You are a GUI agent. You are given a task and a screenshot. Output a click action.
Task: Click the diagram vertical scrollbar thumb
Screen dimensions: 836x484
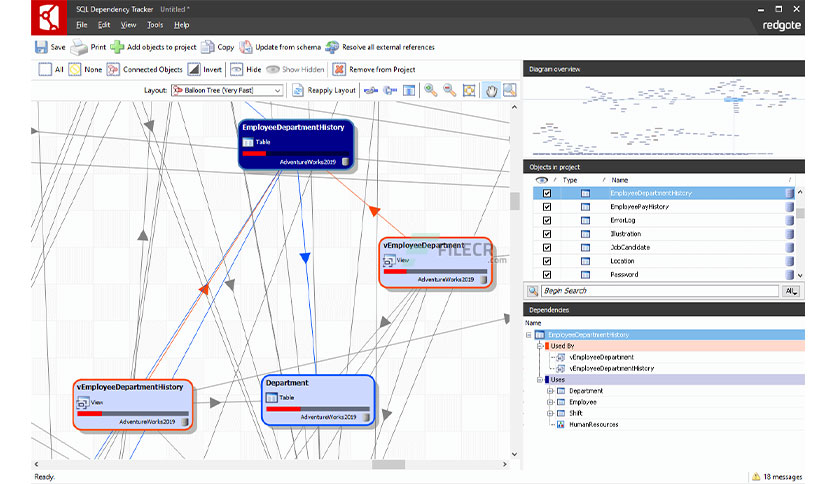tap(515, 201)
